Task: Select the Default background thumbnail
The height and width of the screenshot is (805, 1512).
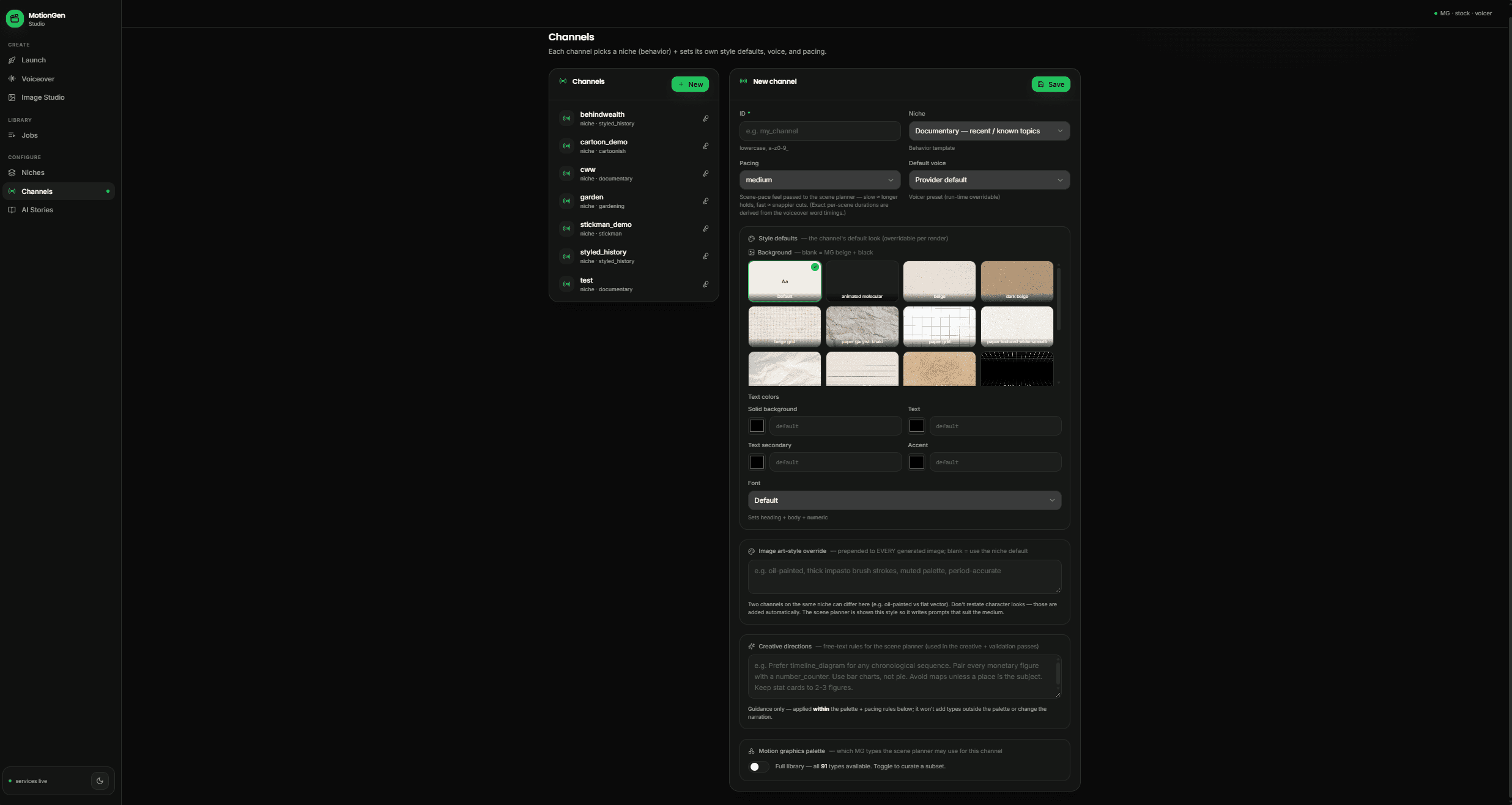Action: click(785, 281)
